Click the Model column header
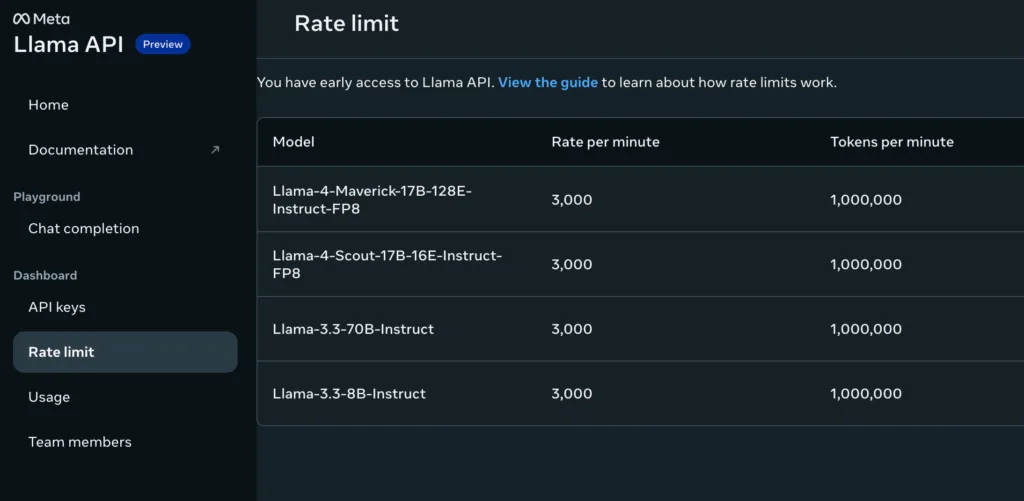 click(x=293, y=142)
